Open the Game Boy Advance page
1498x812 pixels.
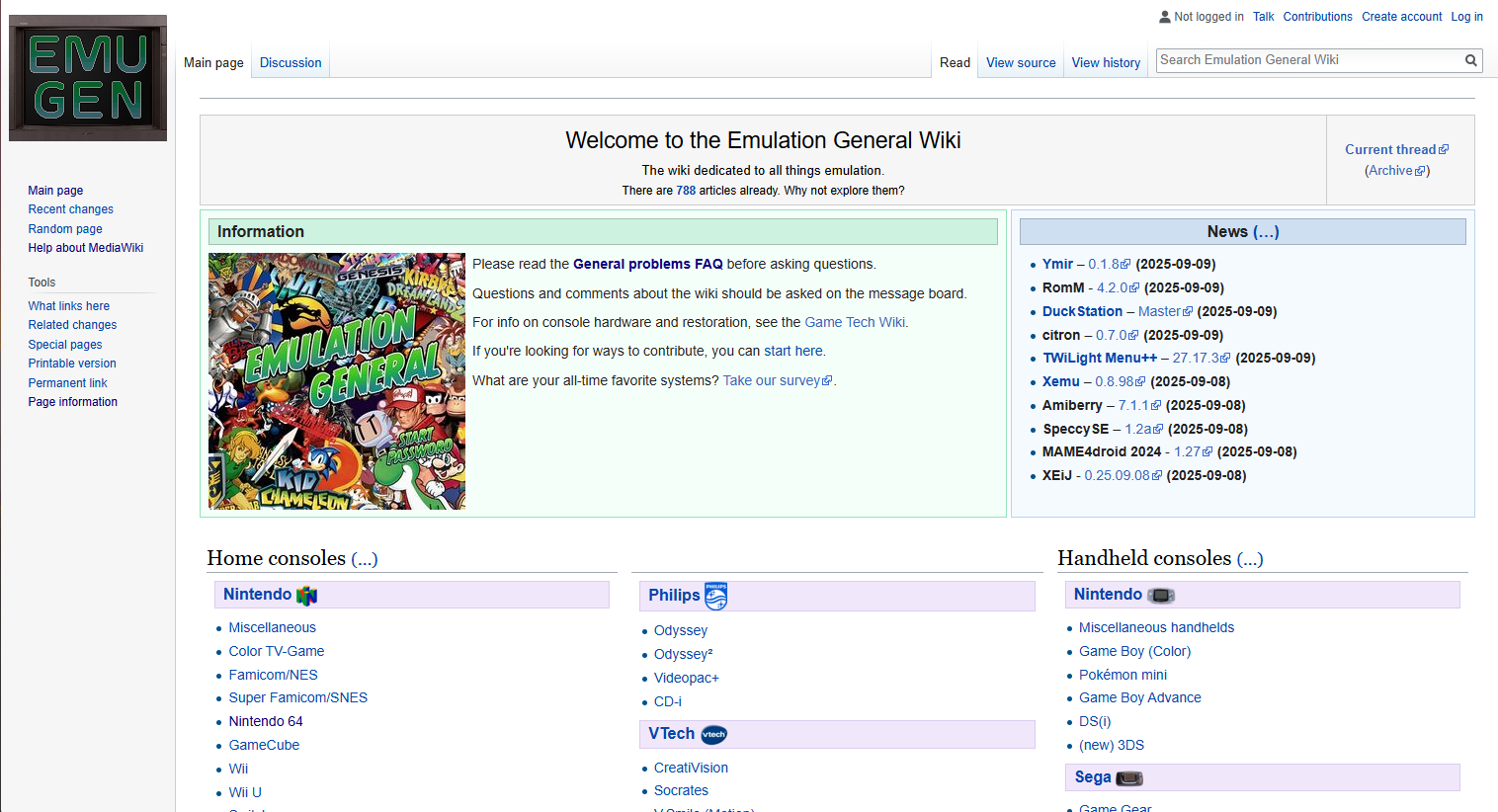pos(1140,697)
